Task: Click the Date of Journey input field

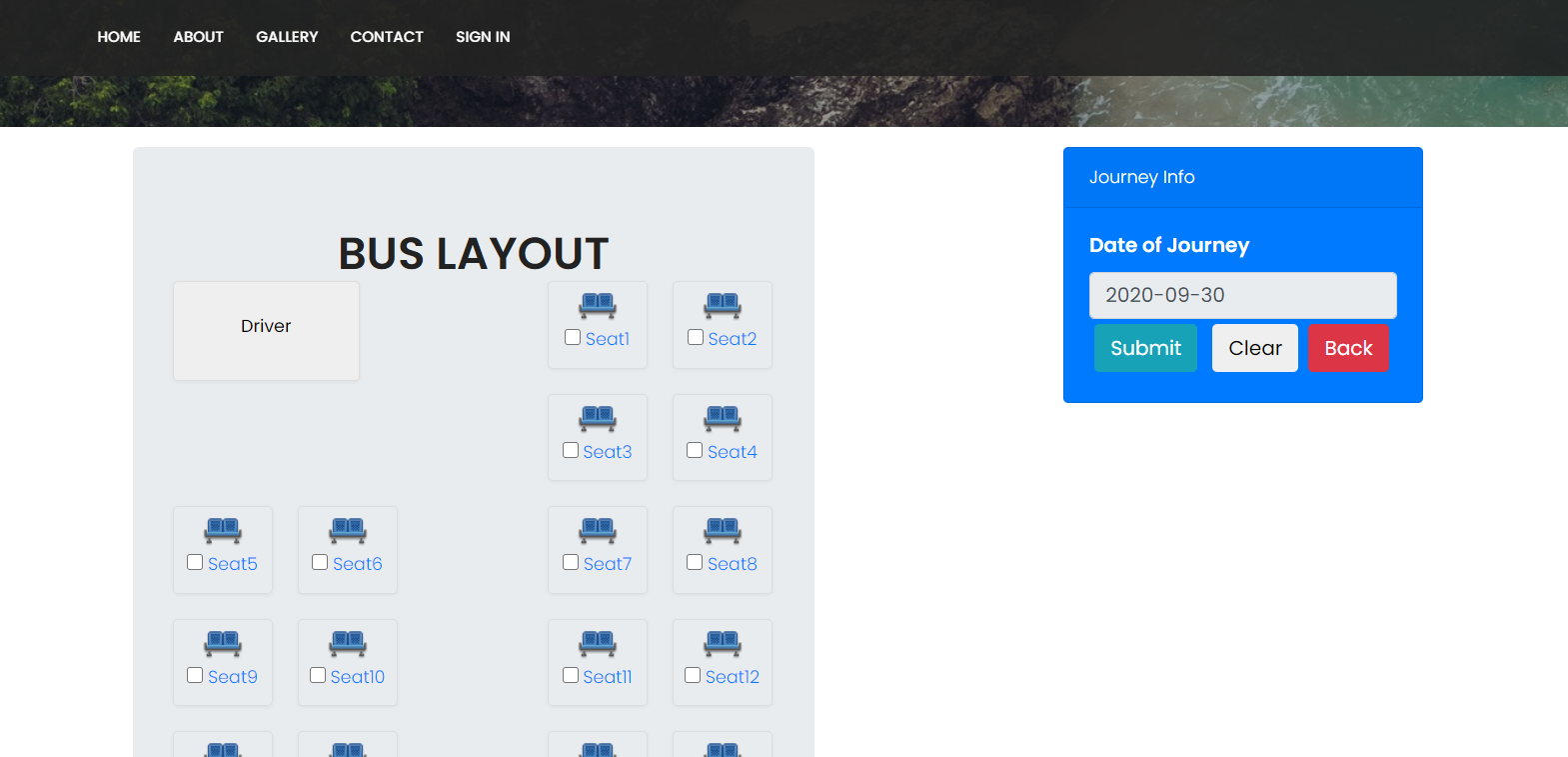Action: [1242, 295]
